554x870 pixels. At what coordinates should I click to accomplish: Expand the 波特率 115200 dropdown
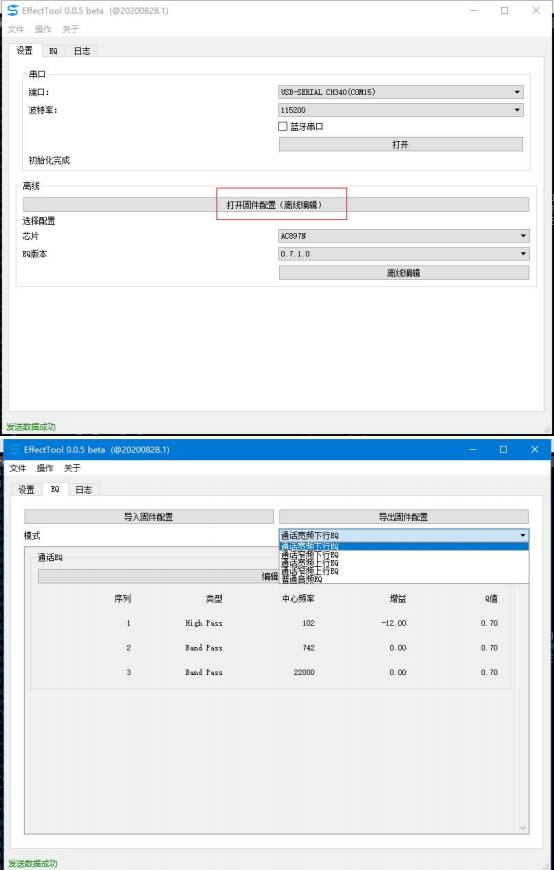click(x=400, y=110)
